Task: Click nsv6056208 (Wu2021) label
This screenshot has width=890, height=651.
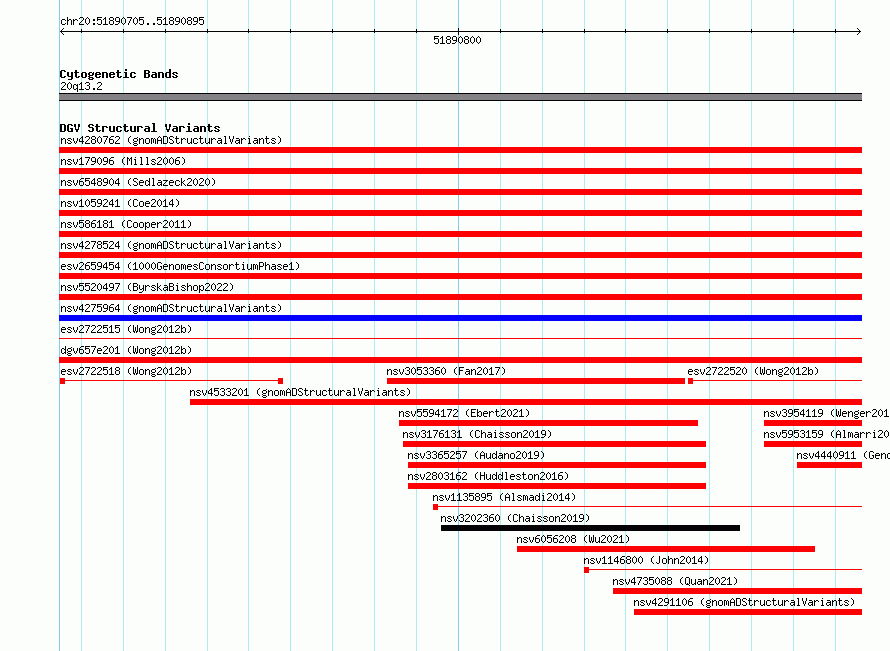Action: pyautogui.click(x=573, y=539)
